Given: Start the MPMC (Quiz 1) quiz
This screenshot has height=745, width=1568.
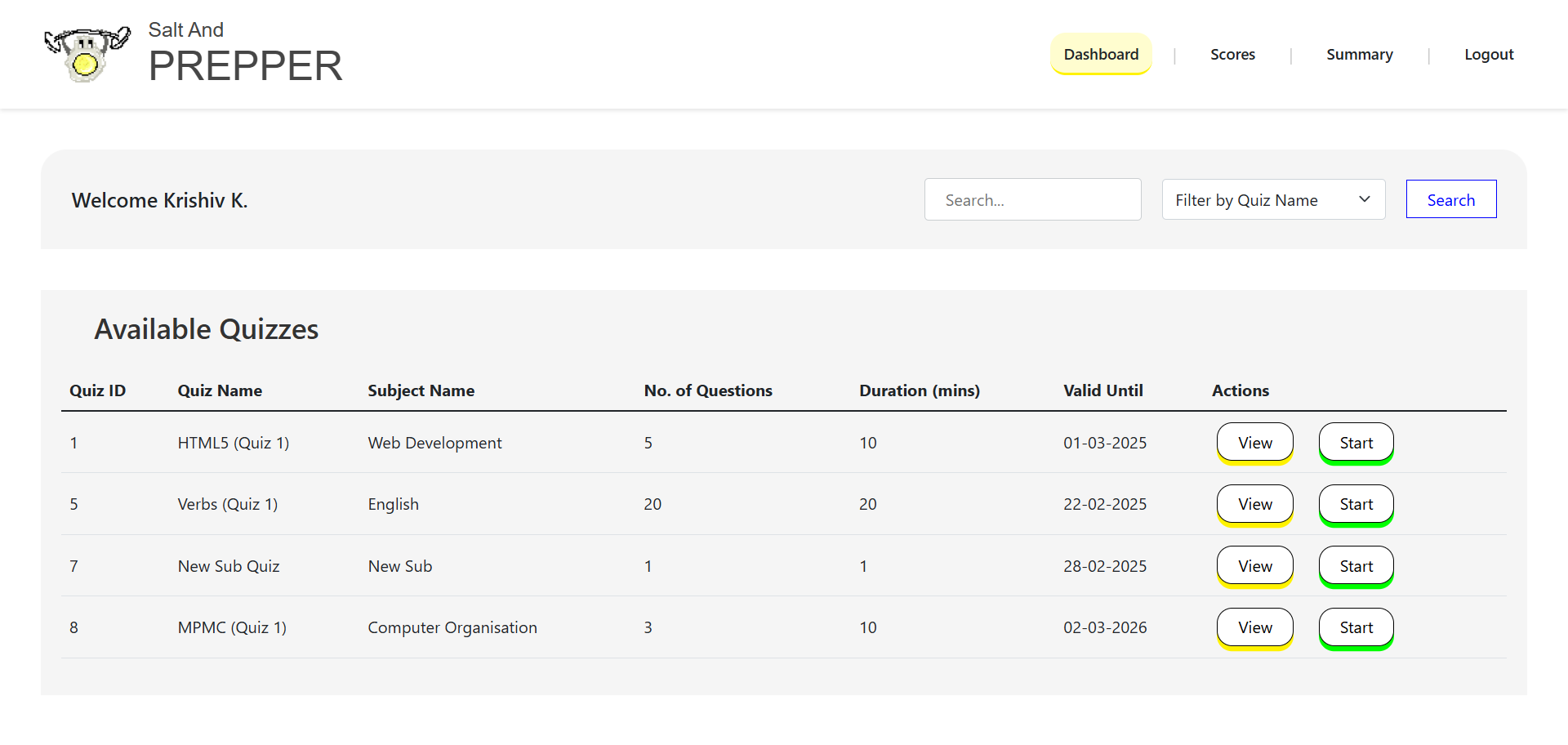Looking at the screenshot, I should click(x=1356, y=627).
